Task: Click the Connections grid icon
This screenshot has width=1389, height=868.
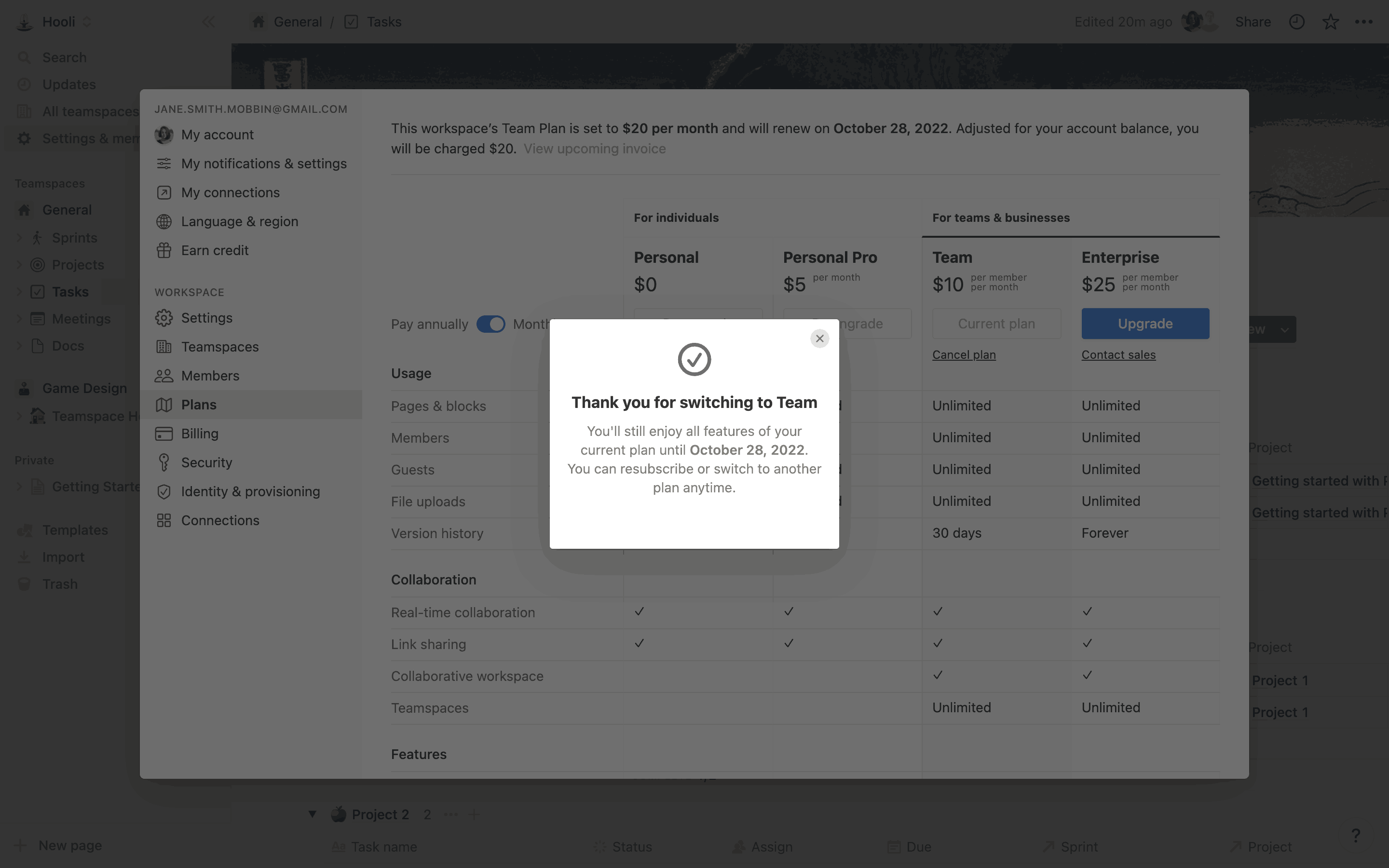Action: [x=163, y=520]
